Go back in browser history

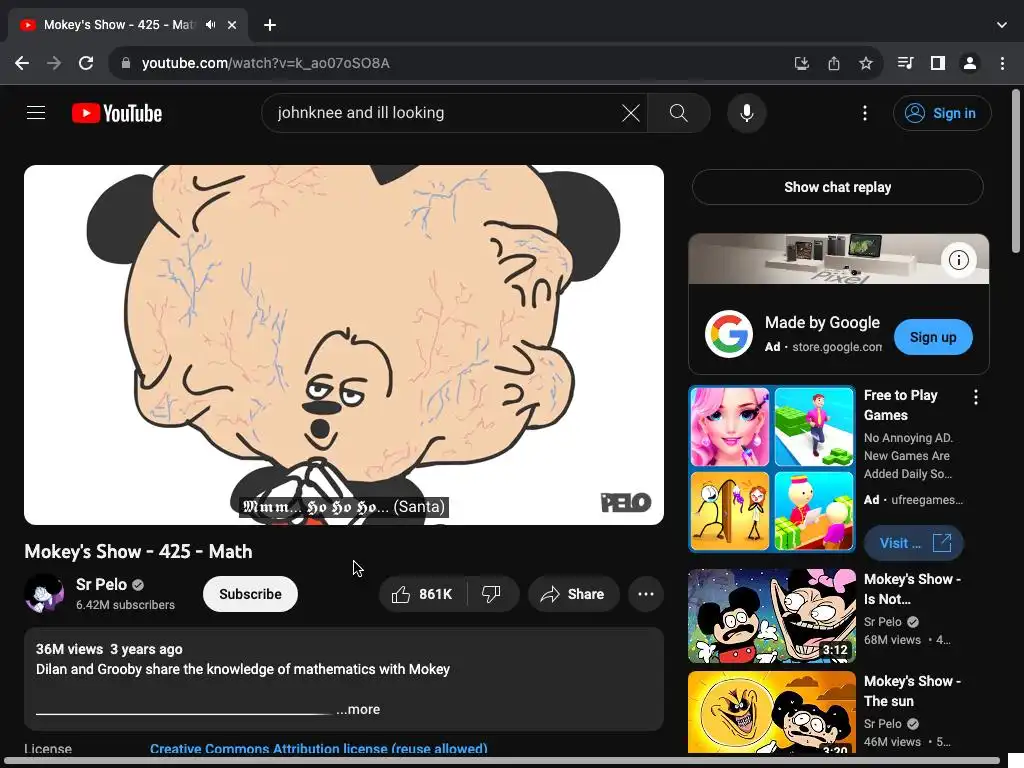click(22, 63)
